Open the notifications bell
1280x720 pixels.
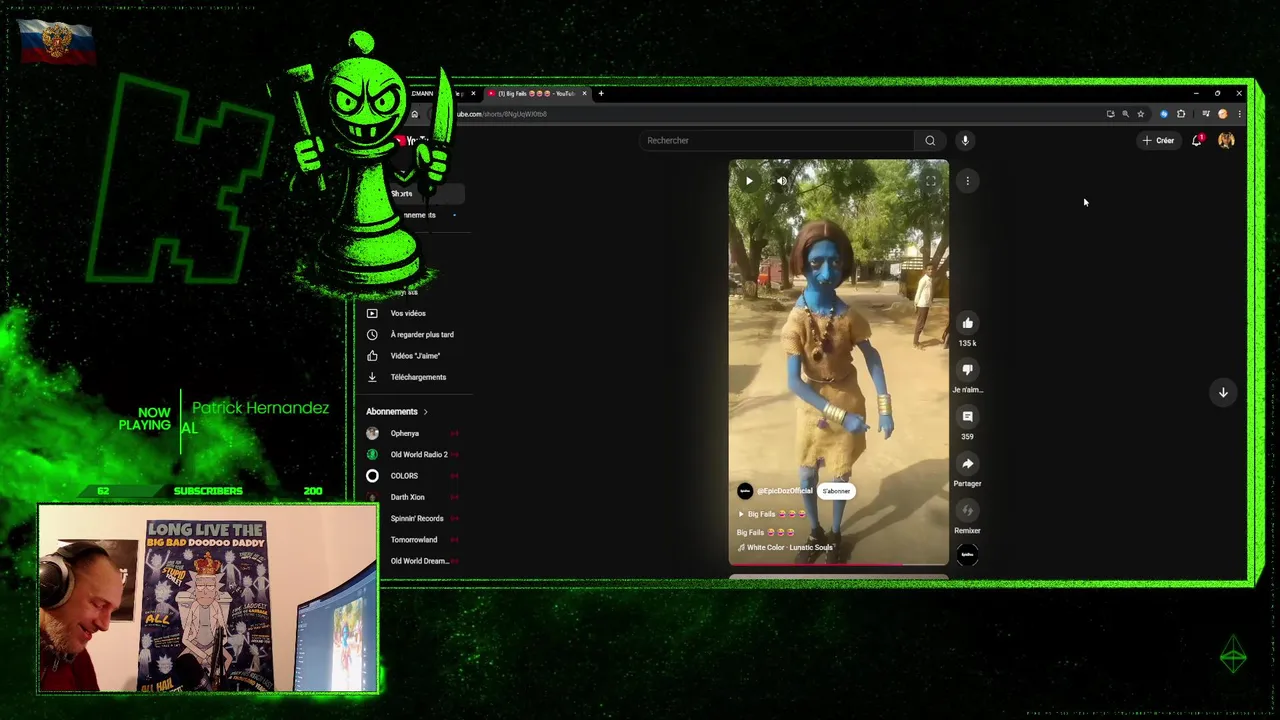tap(1197, 140)
